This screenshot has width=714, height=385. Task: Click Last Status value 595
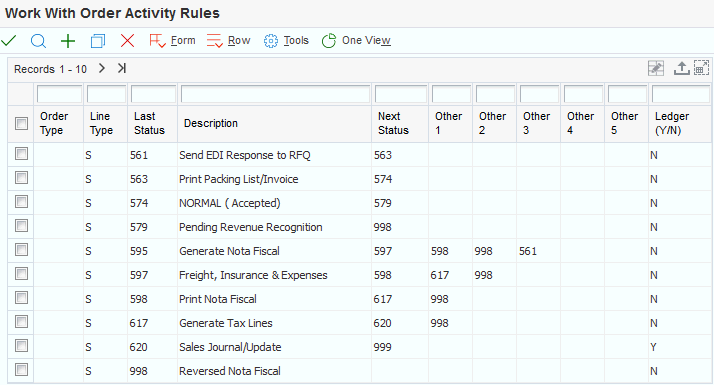pos(138,251)
